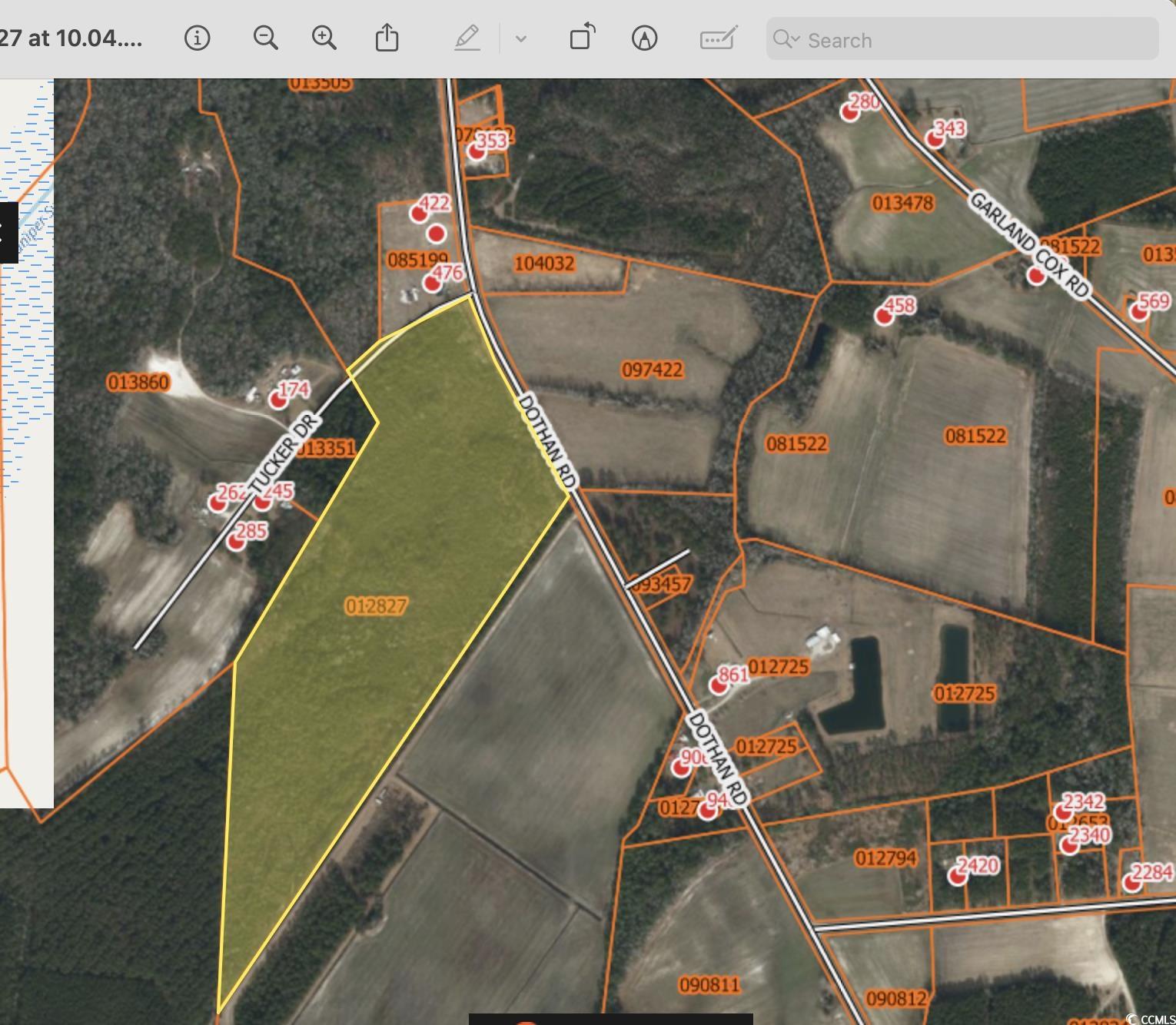Select the Highlight pen tool
Viewport: 1176px width, 1025px height.
(467, 38)
